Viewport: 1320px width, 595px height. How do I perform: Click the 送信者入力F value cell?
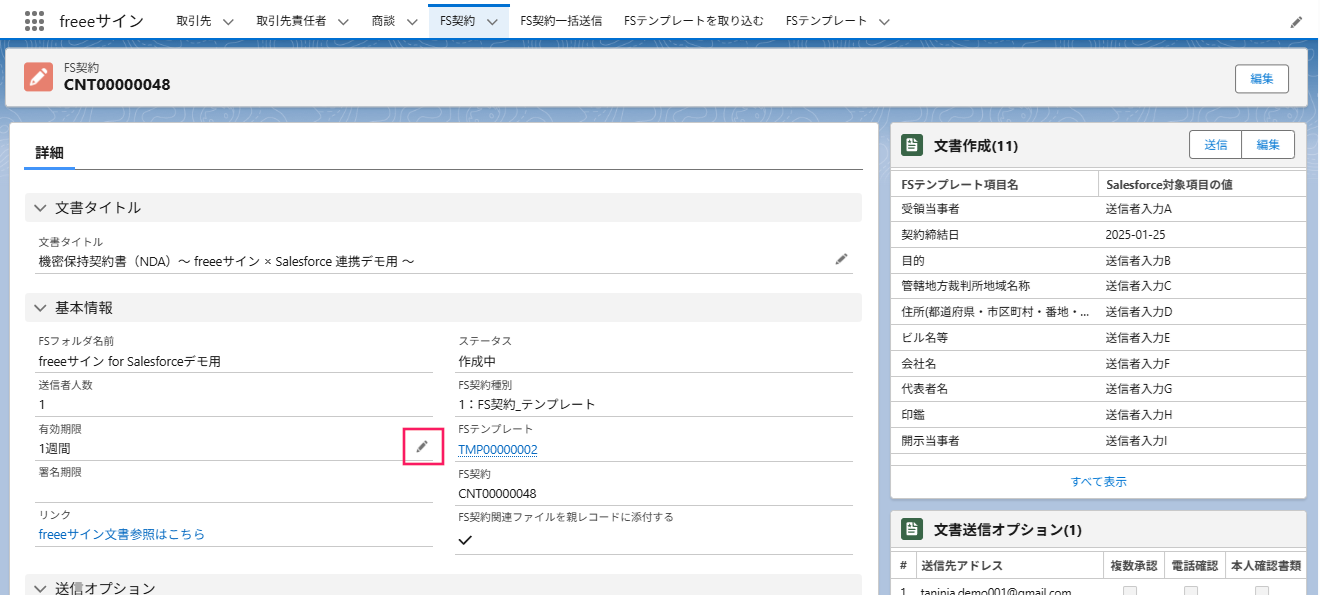1138,363
